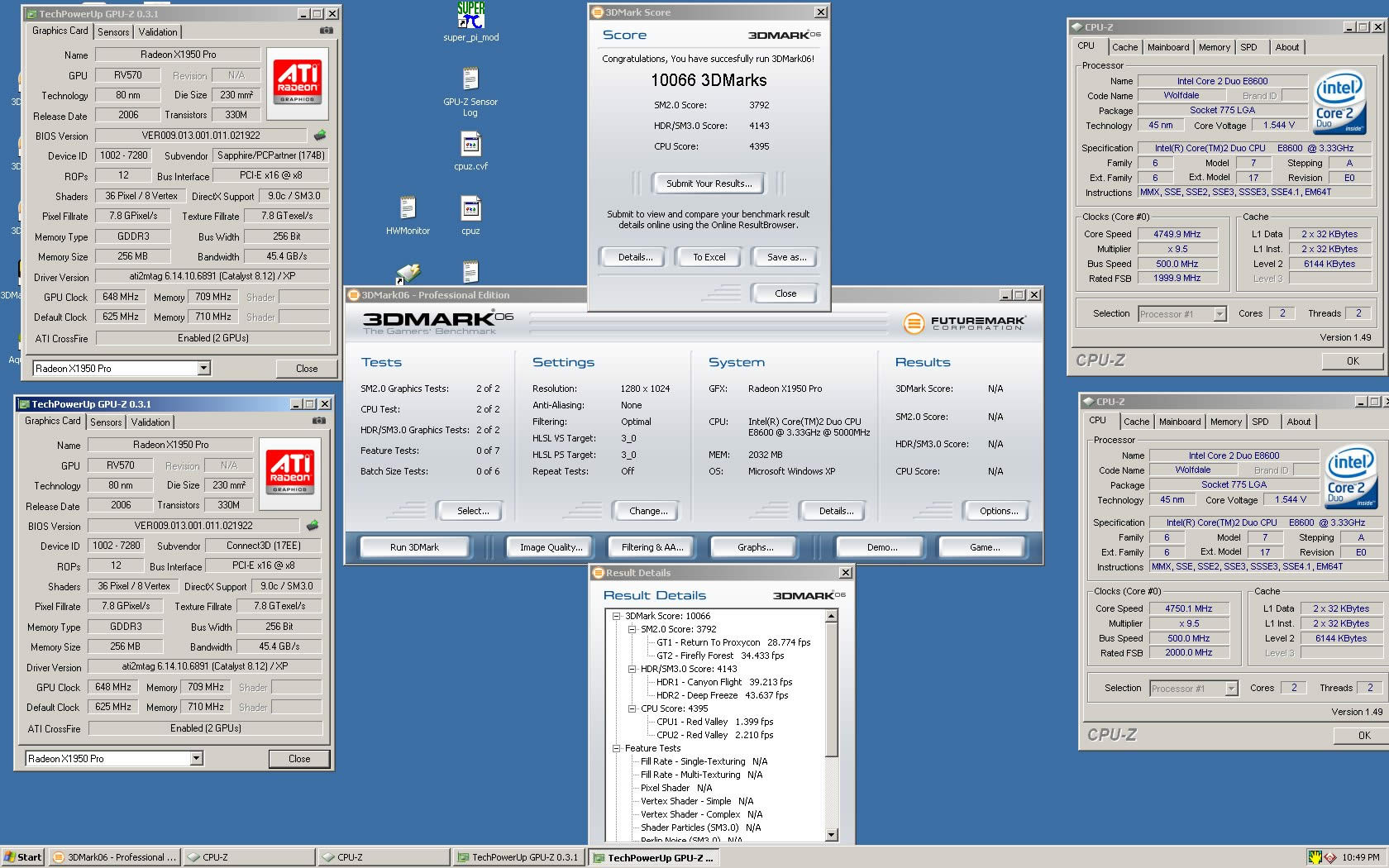
Task: Collapse the CPU Score: 4395 tree node
Action: 632,708
